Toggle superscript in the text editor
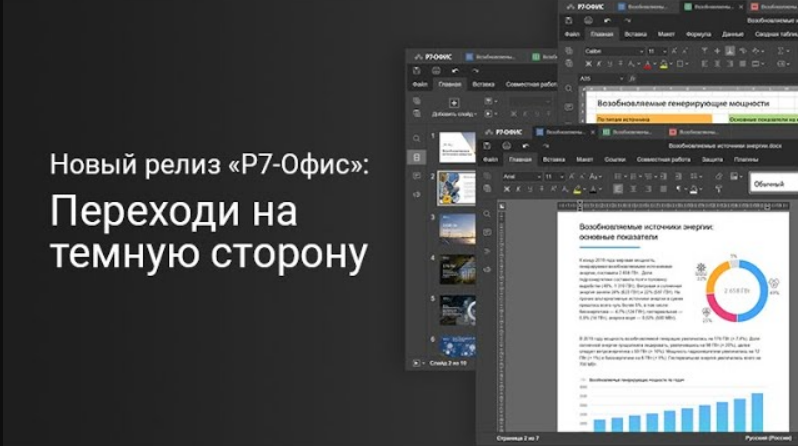This screenshot has height=446, width=798. [553, 189]
